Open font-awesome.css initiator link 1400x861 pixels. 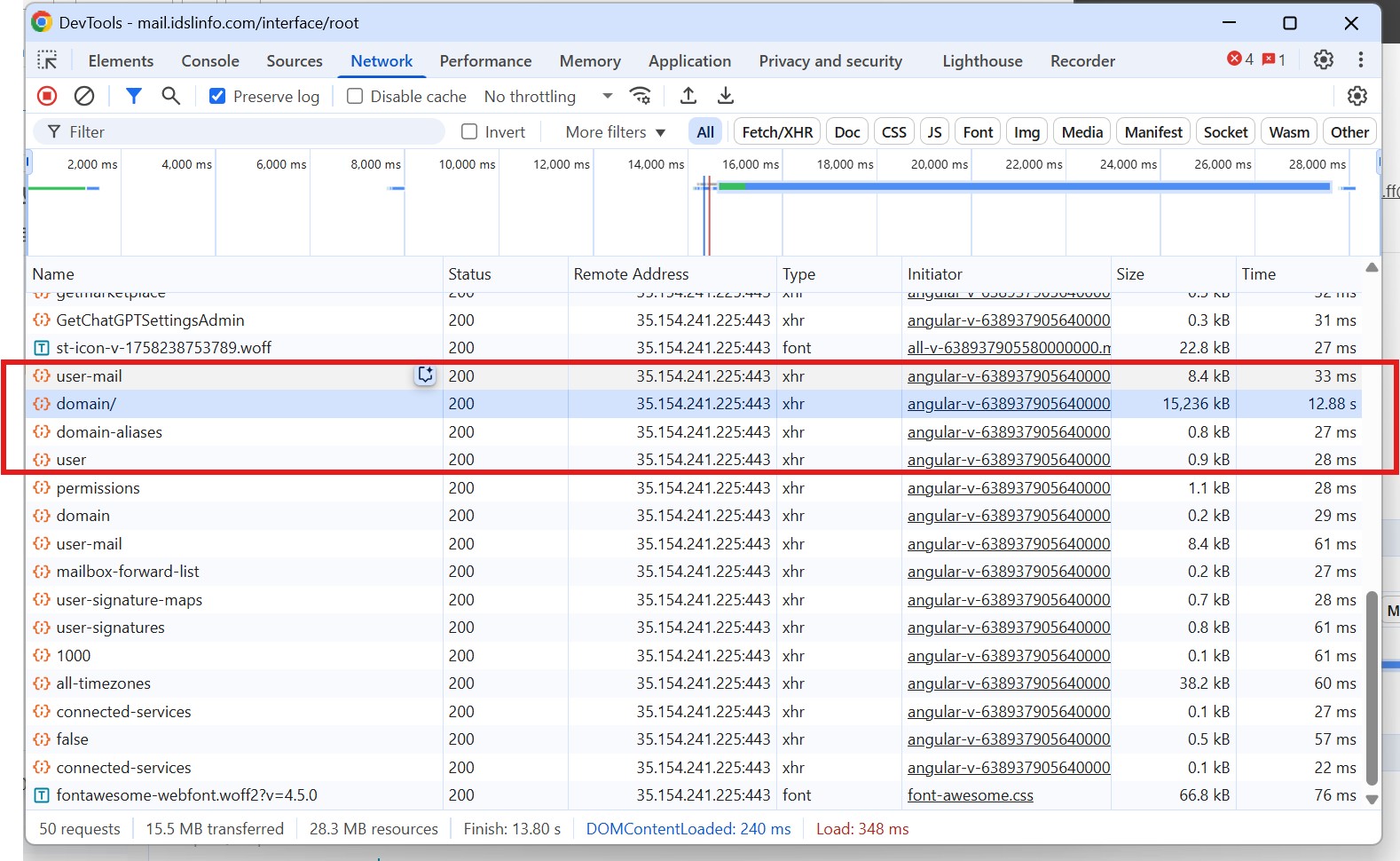point(970,795)
